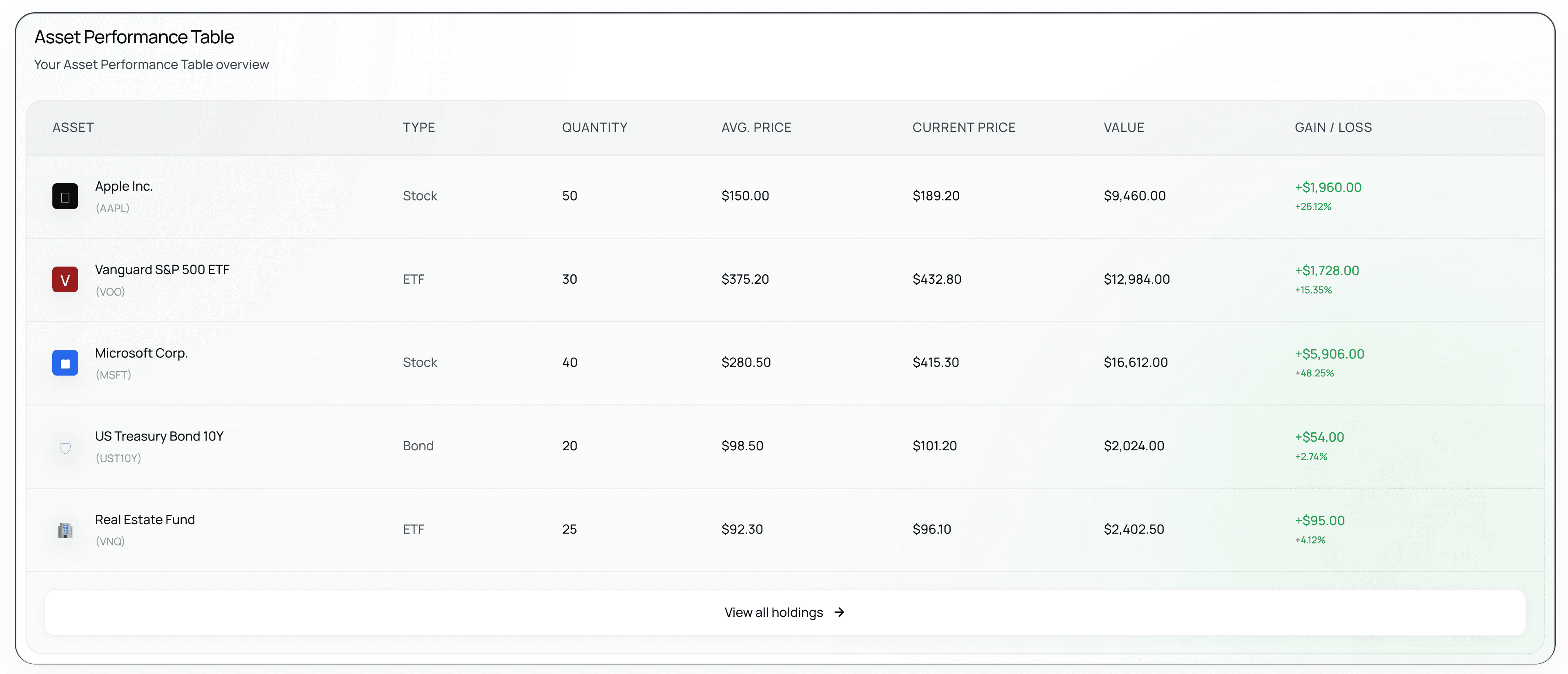Click the Asset Performance Table heading
The image size is (1568, 674).
click(134, 37)
